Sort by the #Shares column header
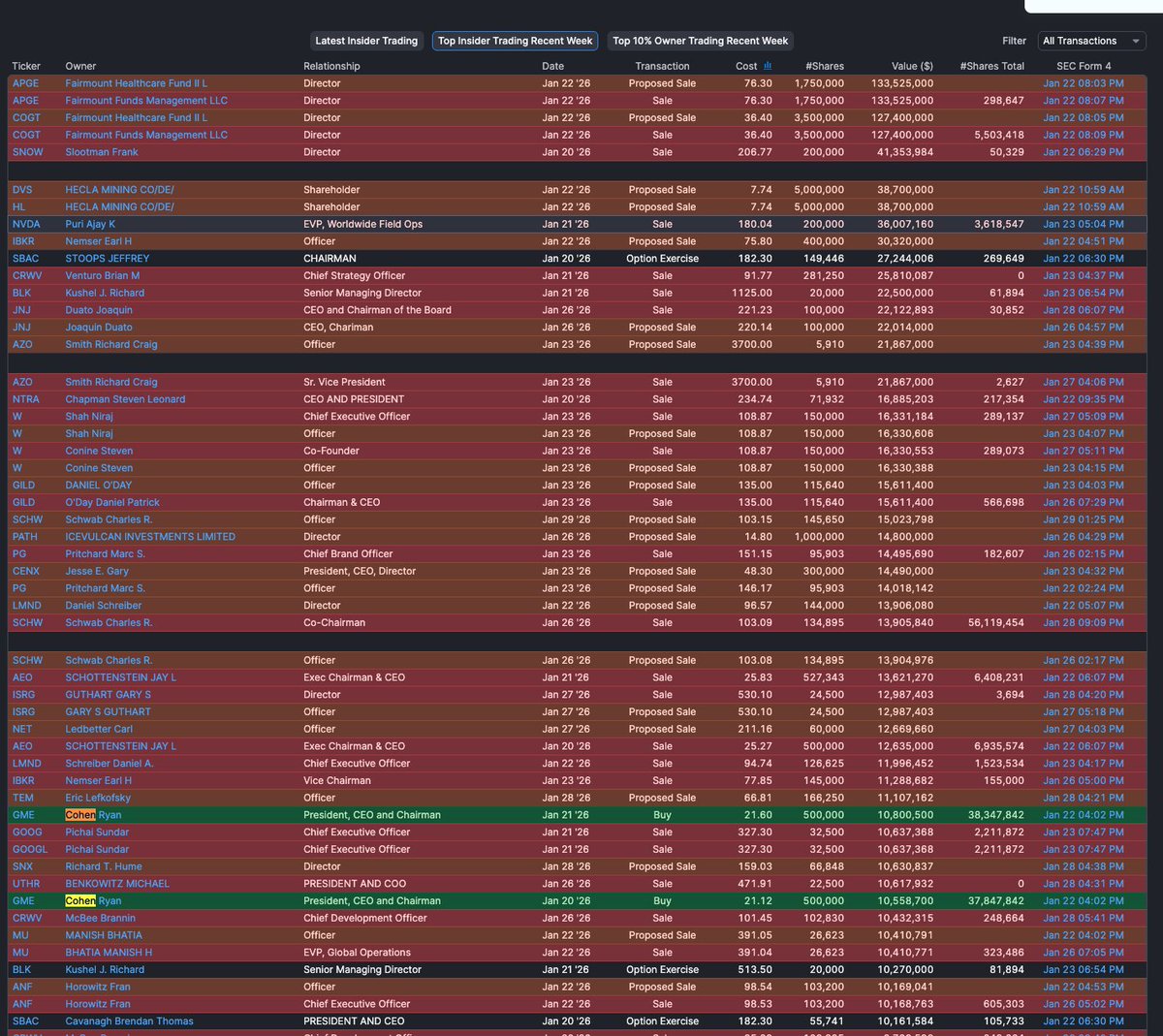 pos(825,66)
